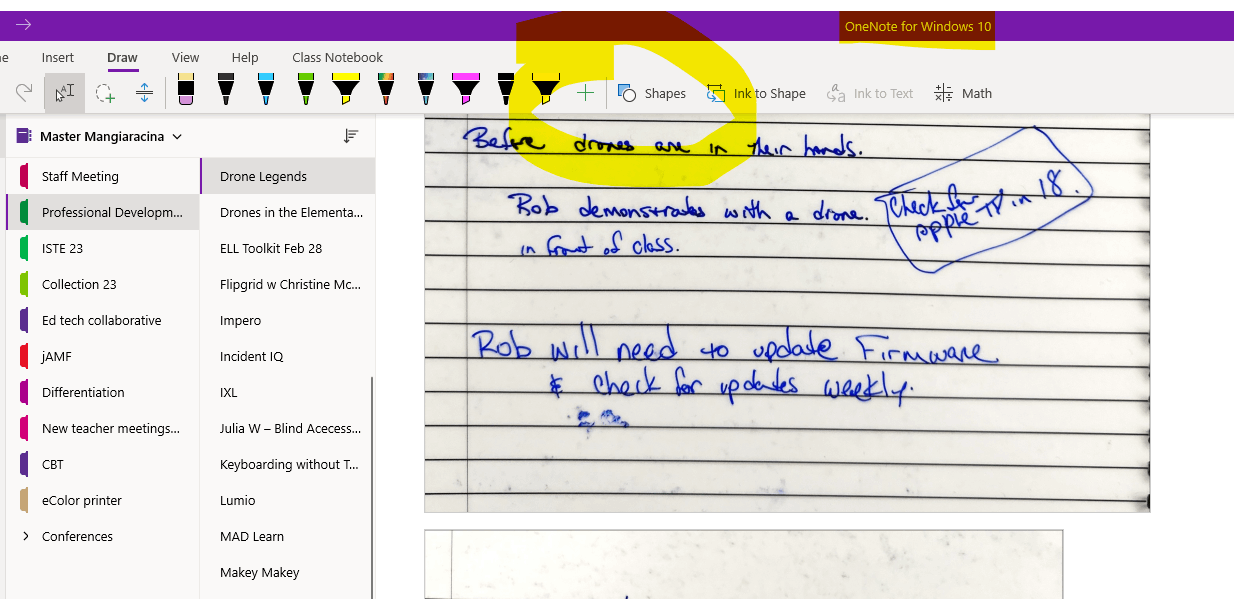The width and height of the screenshot is (1234, 599).
Task: Click the Redo arrow icon
Action: [x=24, y=92]
